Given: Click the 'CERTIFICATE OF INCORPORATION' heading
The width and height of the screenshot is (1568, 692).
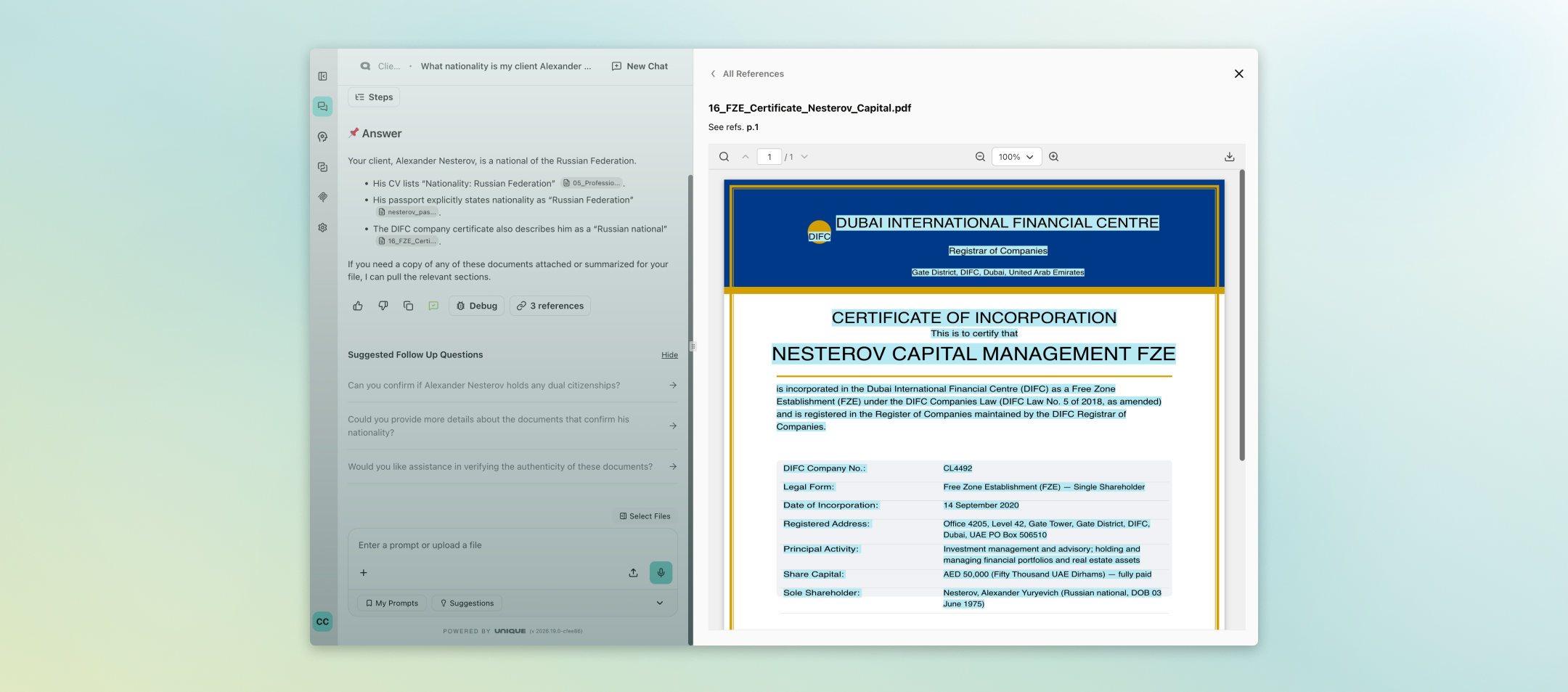Looking at the screenshot, I should click(974, 317).
